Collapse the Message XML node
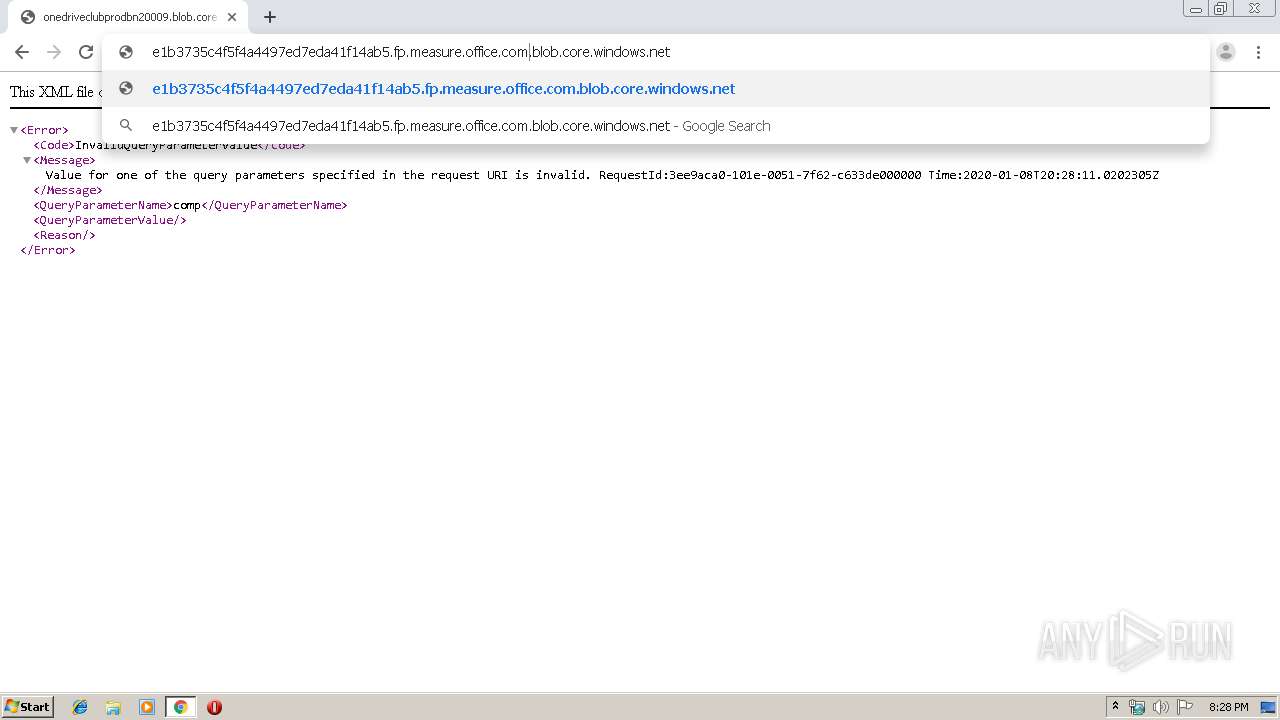This screenshot has height=720, width=1280. 27,160
